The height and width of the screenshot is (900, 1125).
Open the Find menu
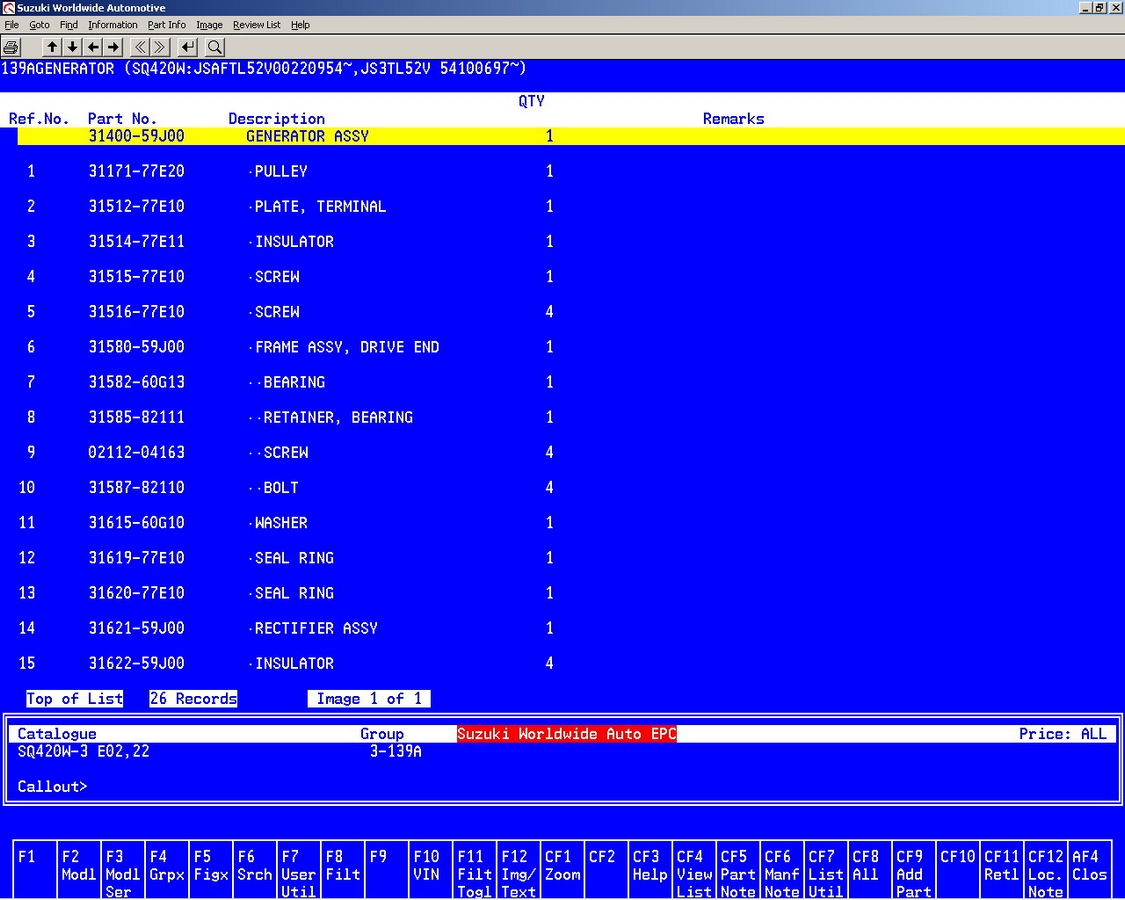[x=69, y=24]
